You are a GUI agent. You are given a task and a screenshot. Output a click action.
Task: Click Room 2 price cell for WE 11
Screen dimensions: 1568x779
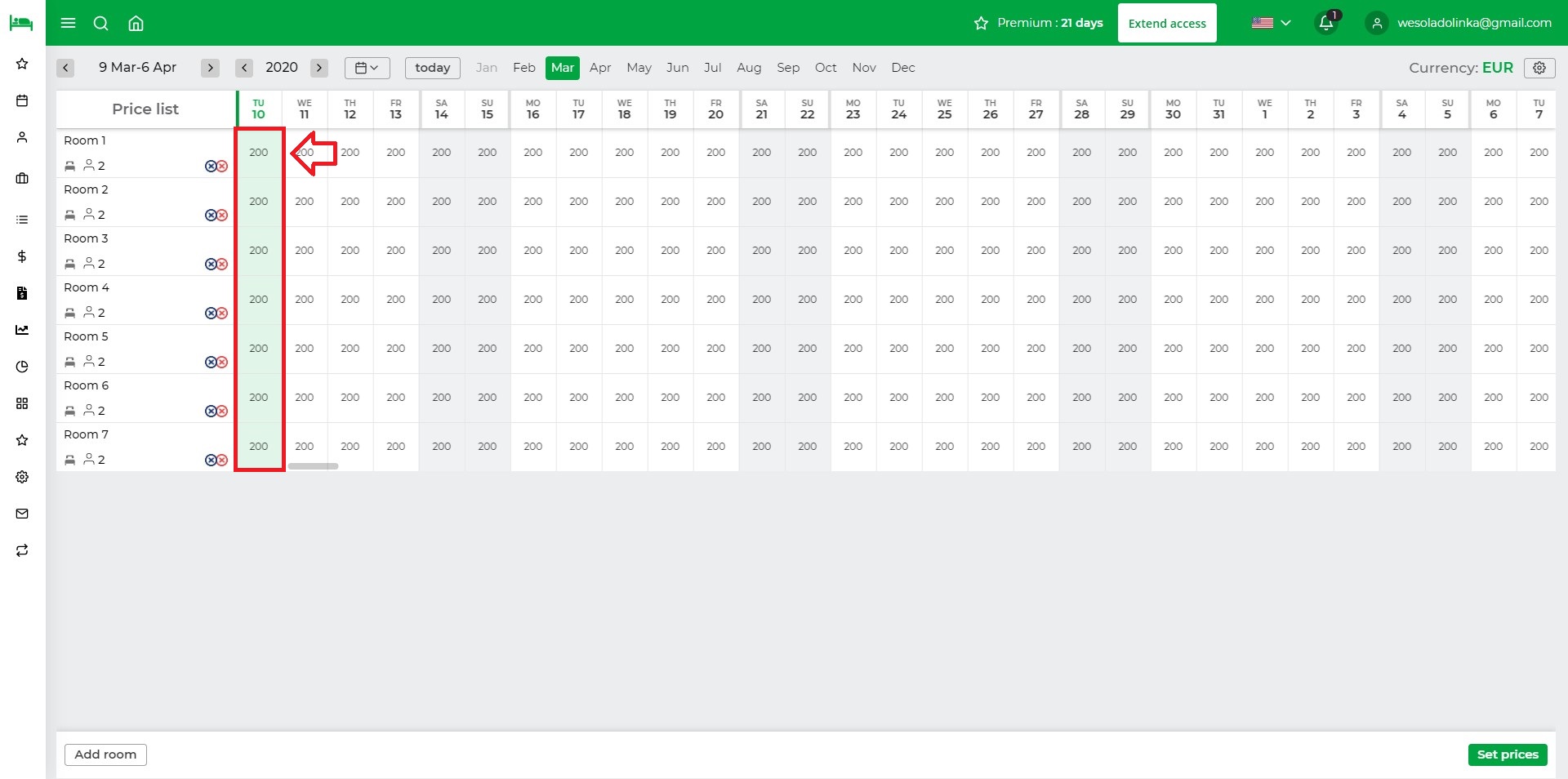(305, 202)
